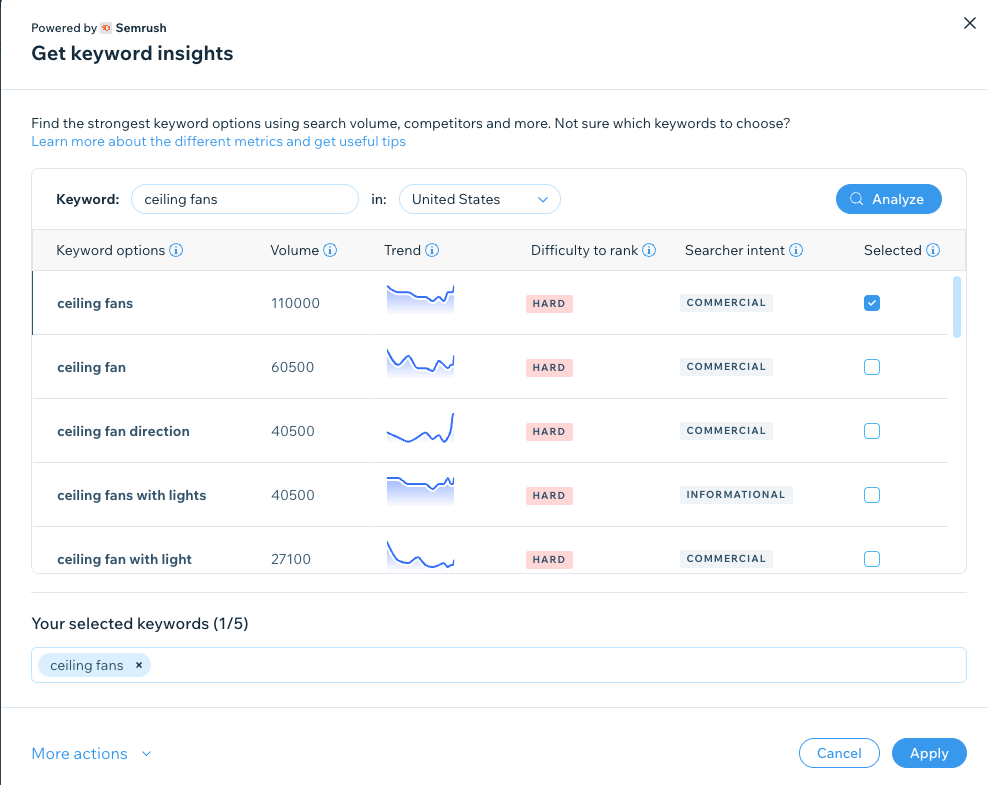Tick the ceiling fans with lights checkbox

tap(872, 495)
